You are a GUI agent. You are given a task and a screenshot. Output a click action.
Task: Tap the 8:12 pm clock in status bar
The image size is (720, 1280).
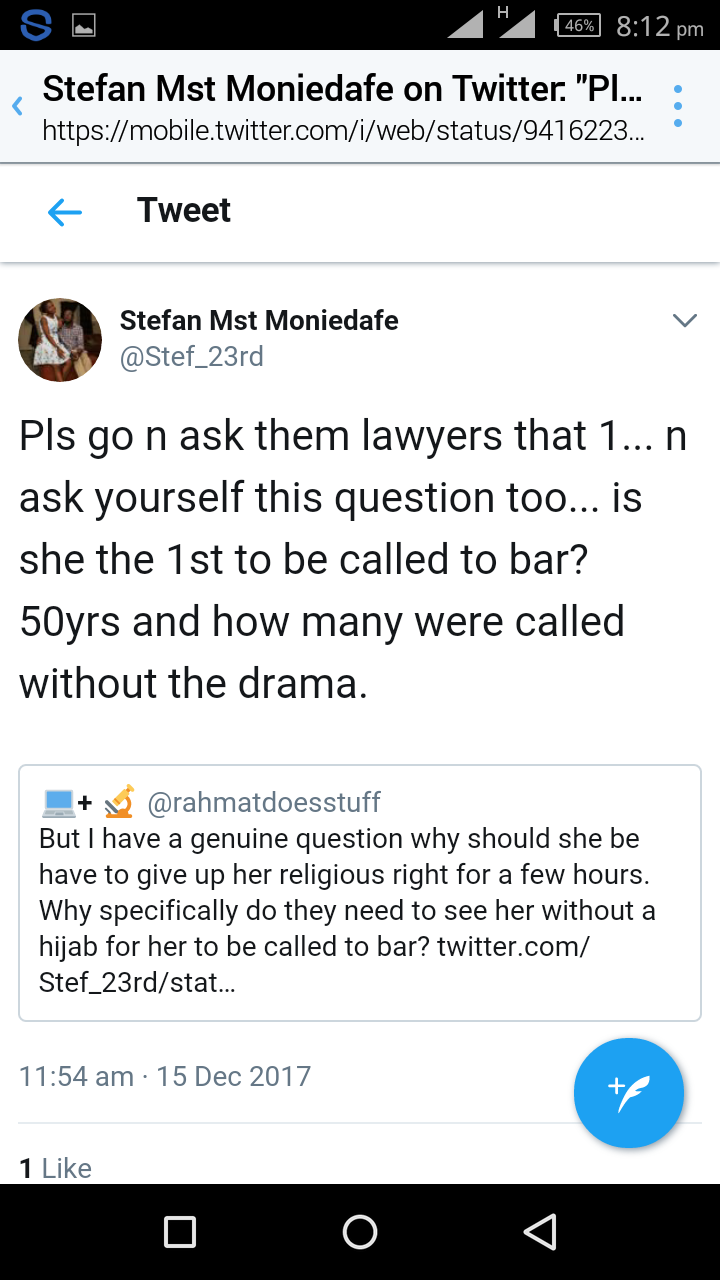(x=660, y=27)
